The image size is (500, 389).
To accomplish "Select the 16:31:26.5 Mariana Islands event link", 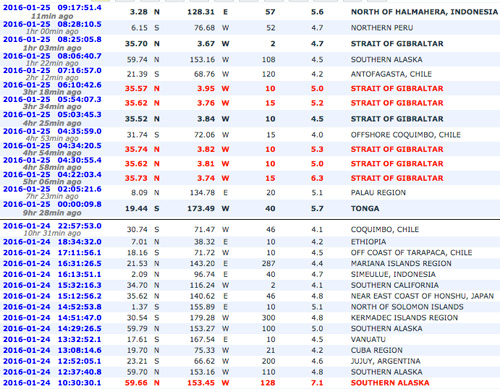I will [52, 264].
